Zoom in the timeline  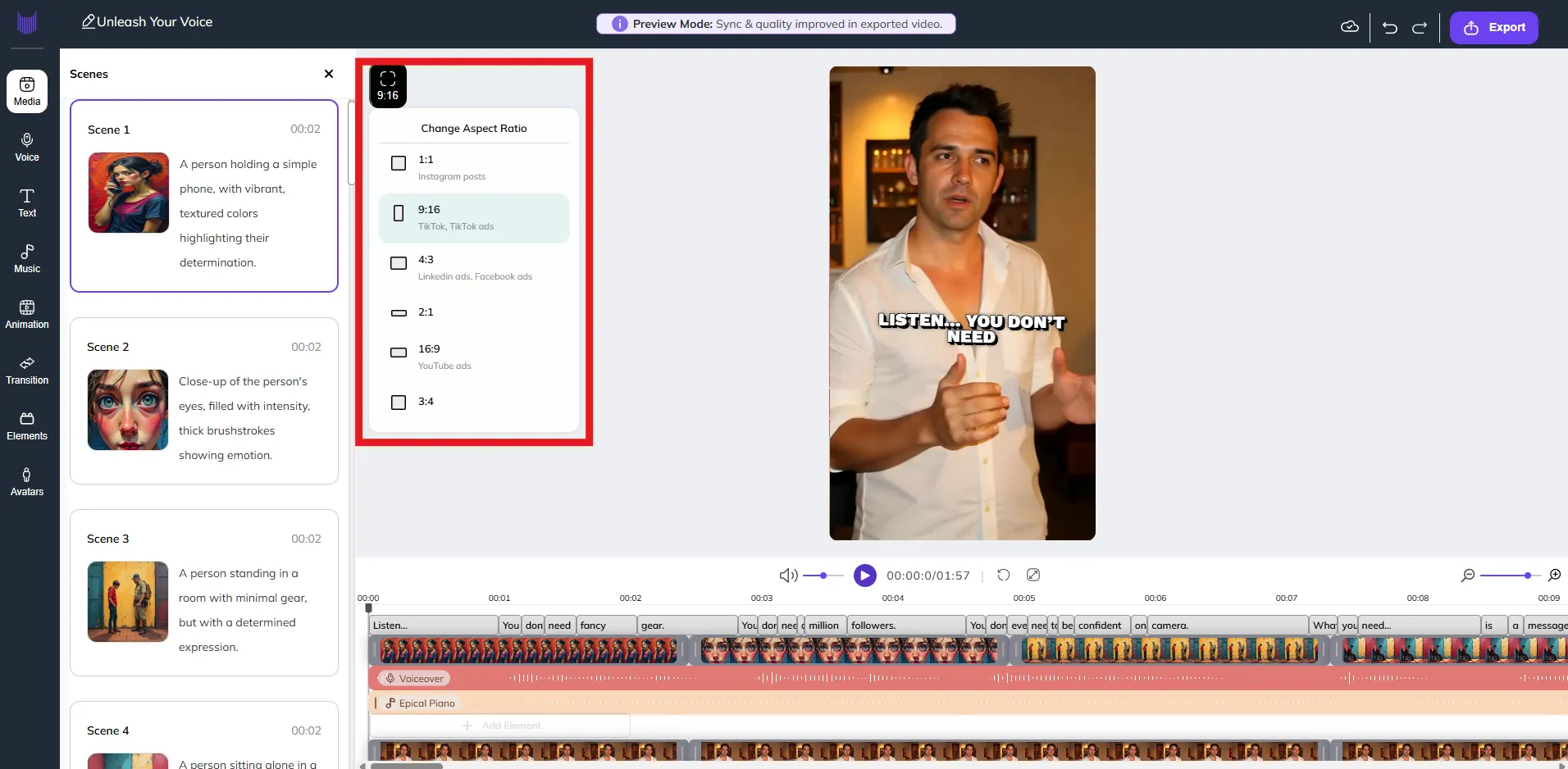[1554, 576]
